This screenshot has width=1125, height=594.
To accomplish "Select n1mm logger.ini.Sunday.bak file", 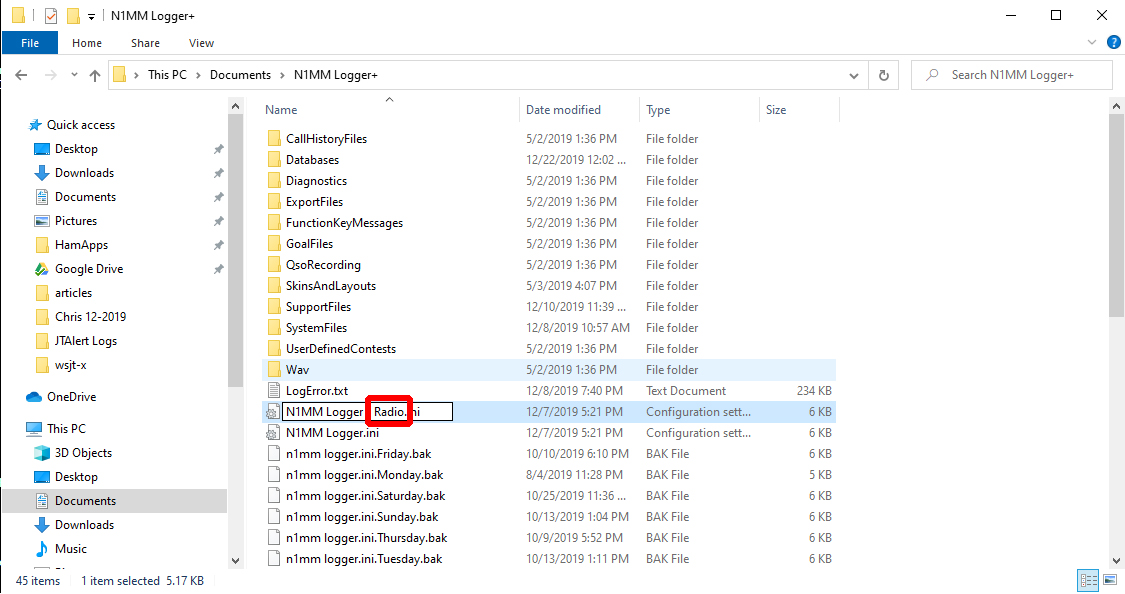I will pos(362,517).
